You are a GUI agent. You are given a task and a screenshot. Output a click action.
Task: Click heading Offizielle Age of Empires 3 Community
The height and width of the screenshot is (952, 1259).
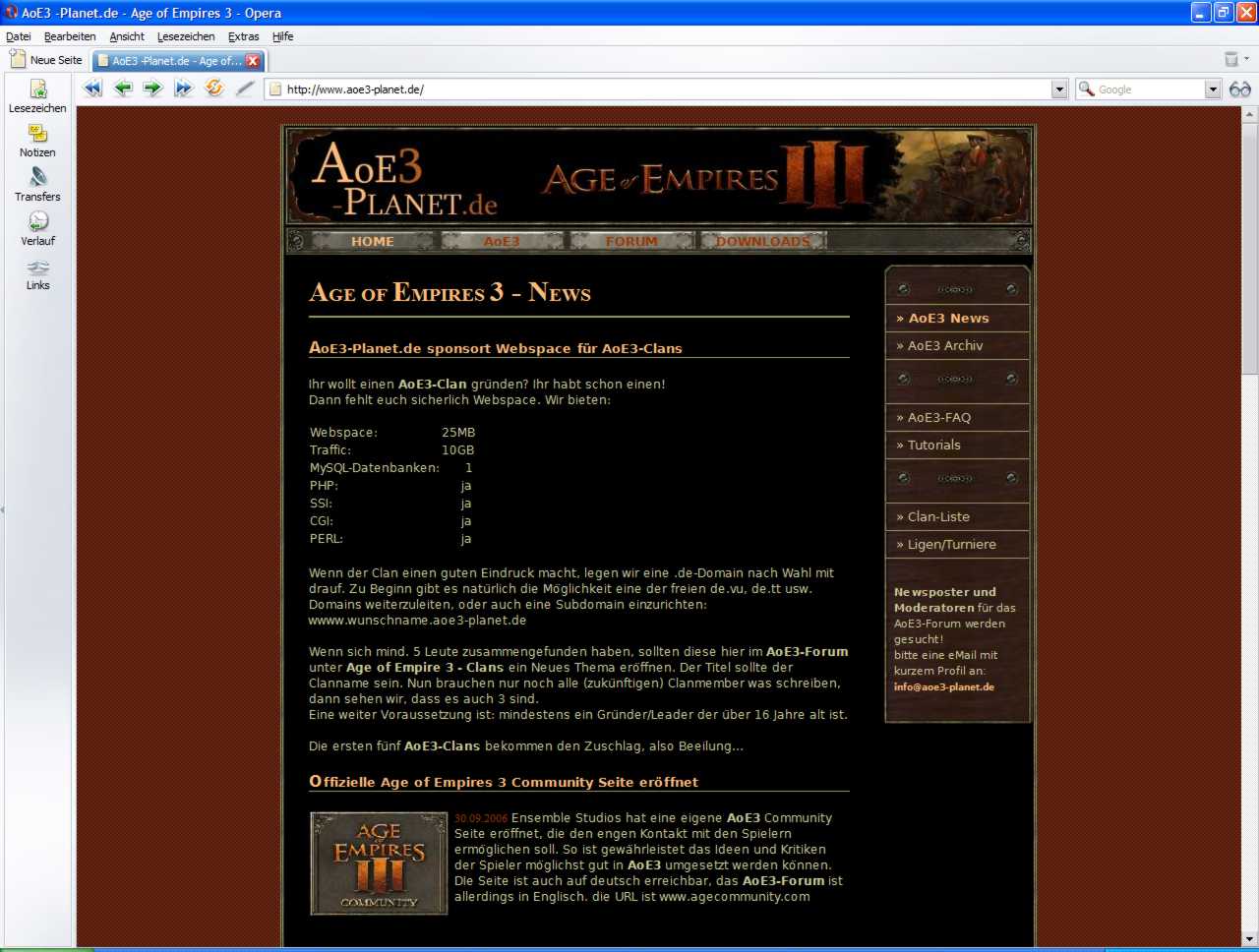pos(504,782)
